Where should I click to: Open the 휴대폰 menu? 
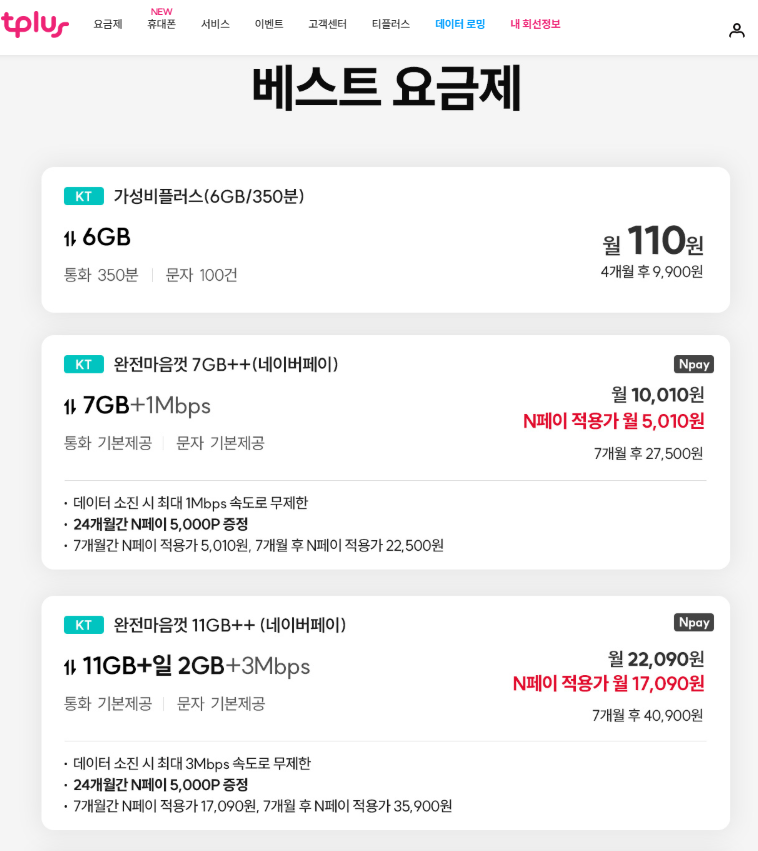(x=161, y=24)
